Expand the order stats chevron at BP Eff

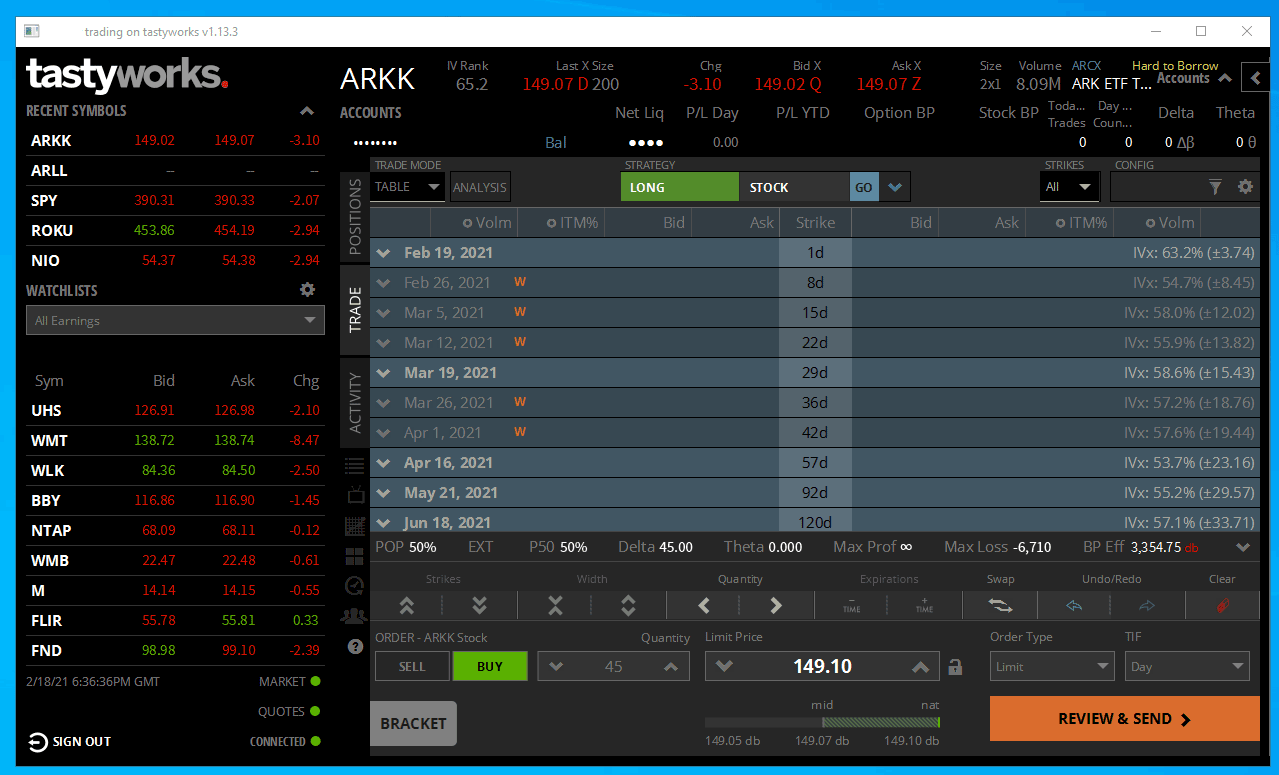pos(1243,547)
